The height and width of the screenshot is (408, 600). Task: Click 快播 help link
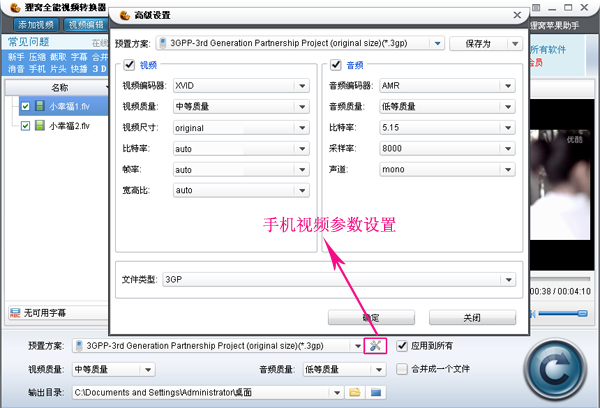[x=79, y=69]
